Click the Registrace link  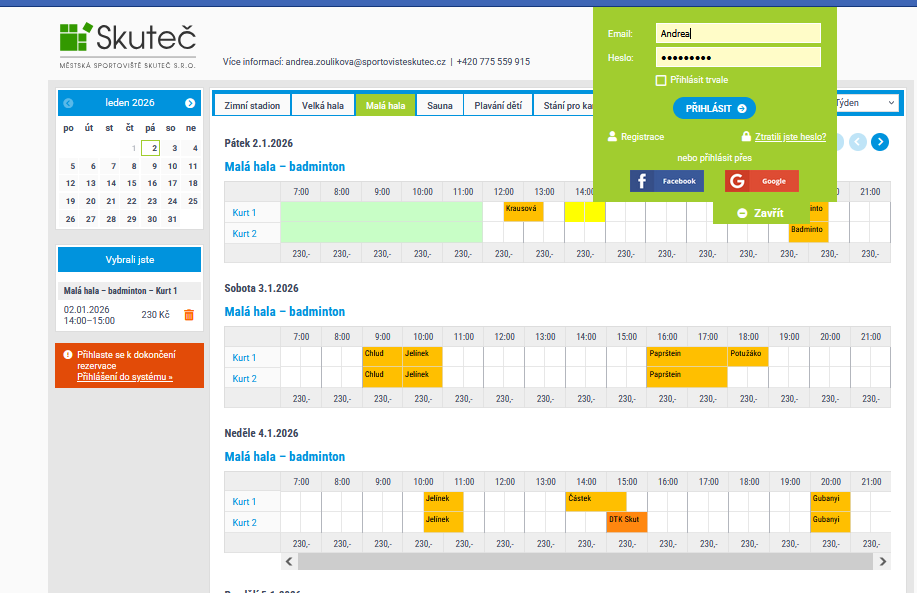[x=642, y=137]
